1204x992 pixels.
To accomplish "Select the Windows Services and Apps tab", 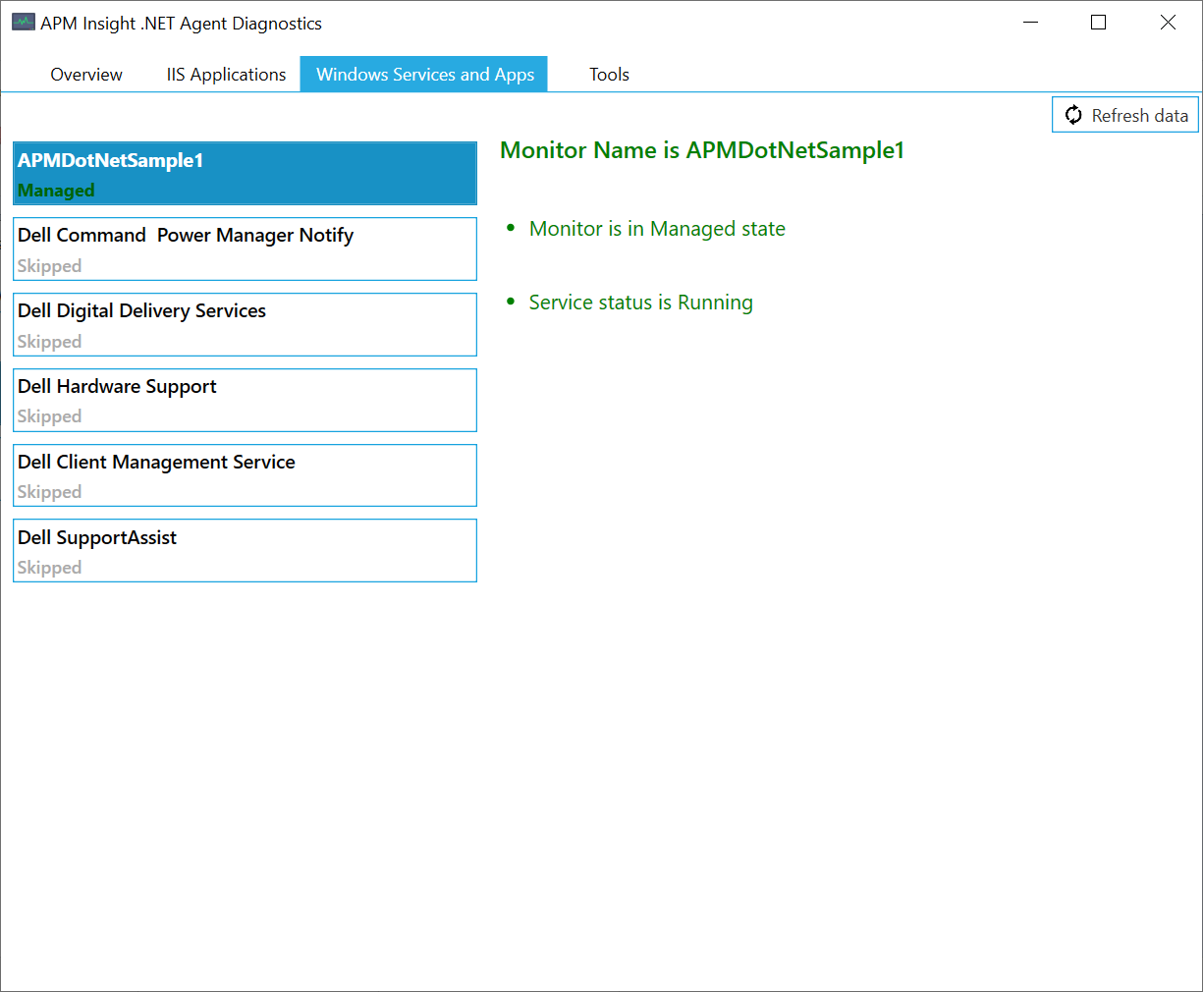I will click(x=423, y=74).
